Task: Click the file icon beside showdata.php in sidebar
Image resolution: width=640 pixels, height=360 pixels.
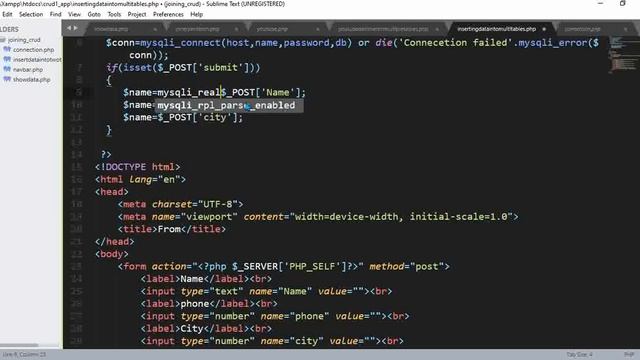Action: pos(7,79)
